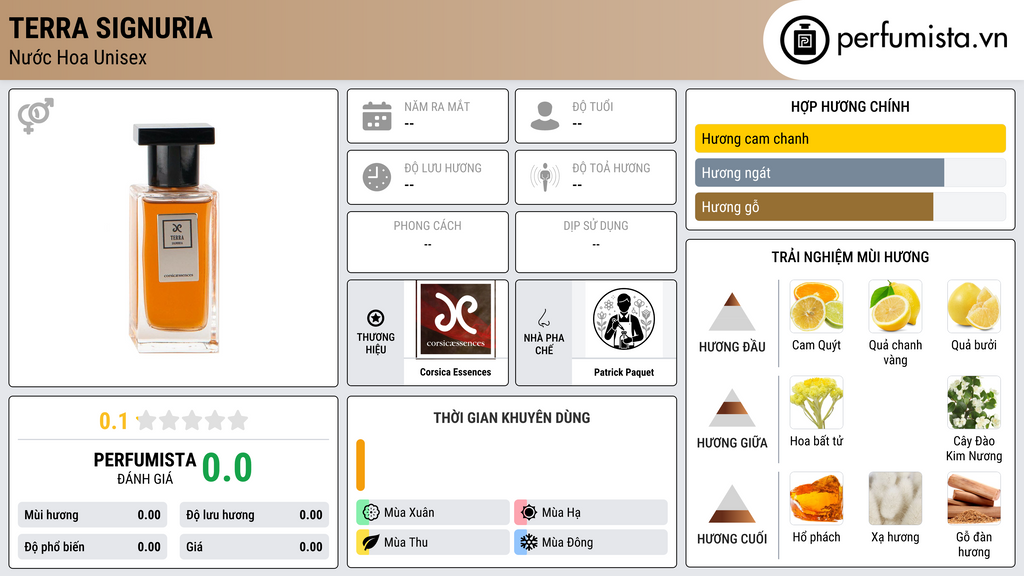Click the Giá score row
Viewport: 1024px width, 576px height.
[254, 547]
